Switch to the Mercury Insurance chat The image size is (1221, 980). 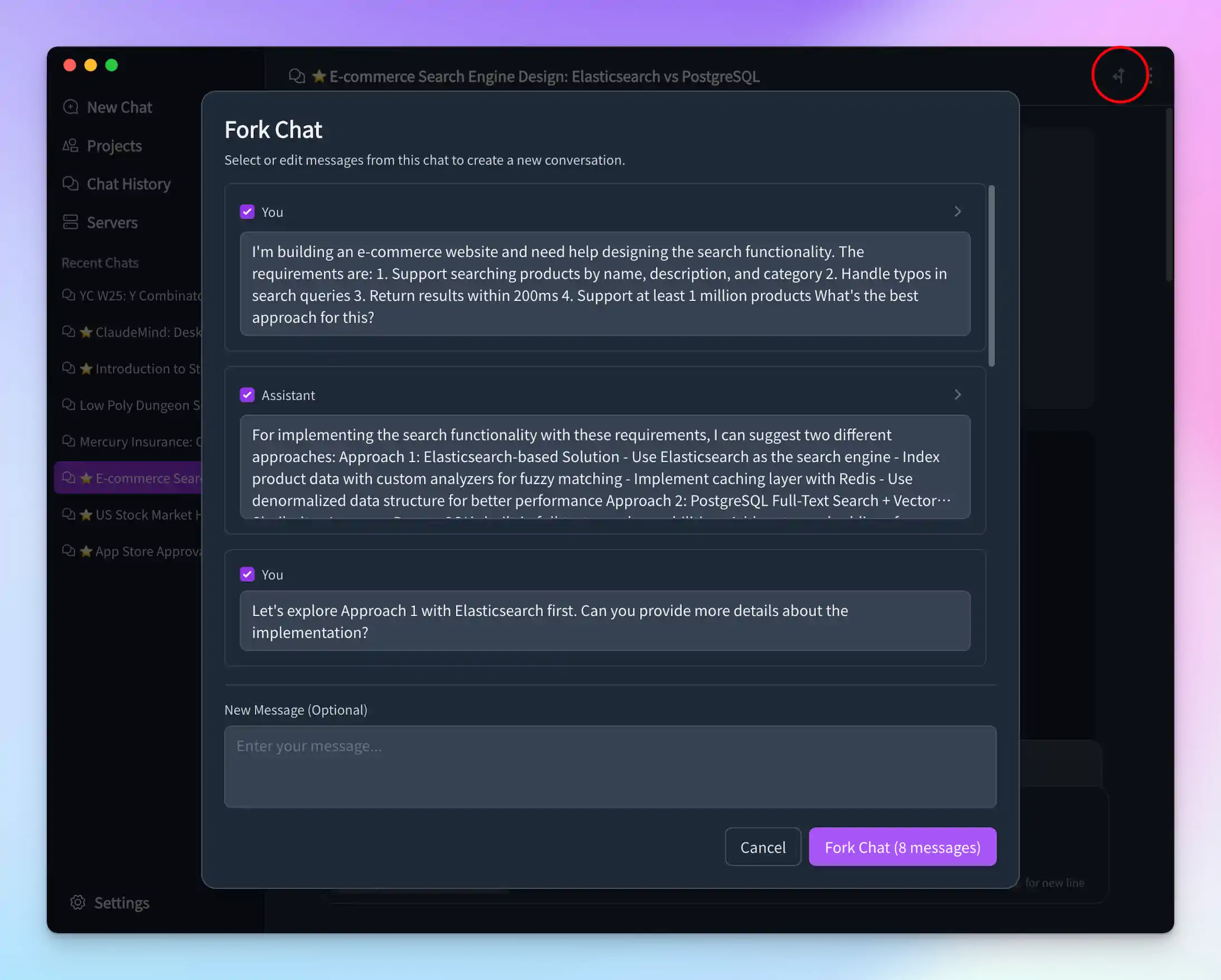pyautogui.click(x=139, y=442)
